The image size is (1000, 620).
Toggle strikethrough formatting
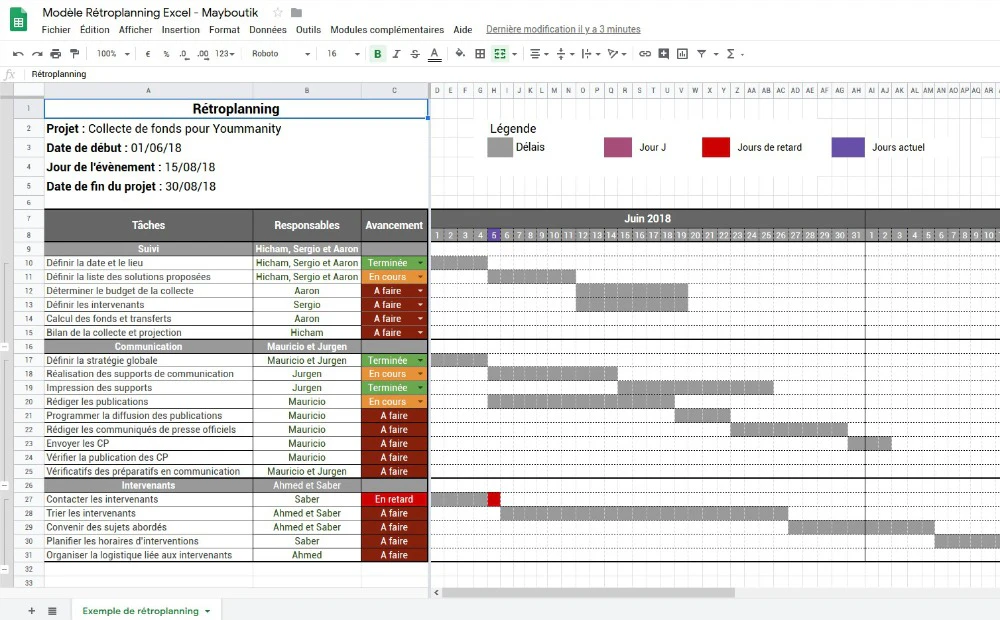(x=415, y=54)
